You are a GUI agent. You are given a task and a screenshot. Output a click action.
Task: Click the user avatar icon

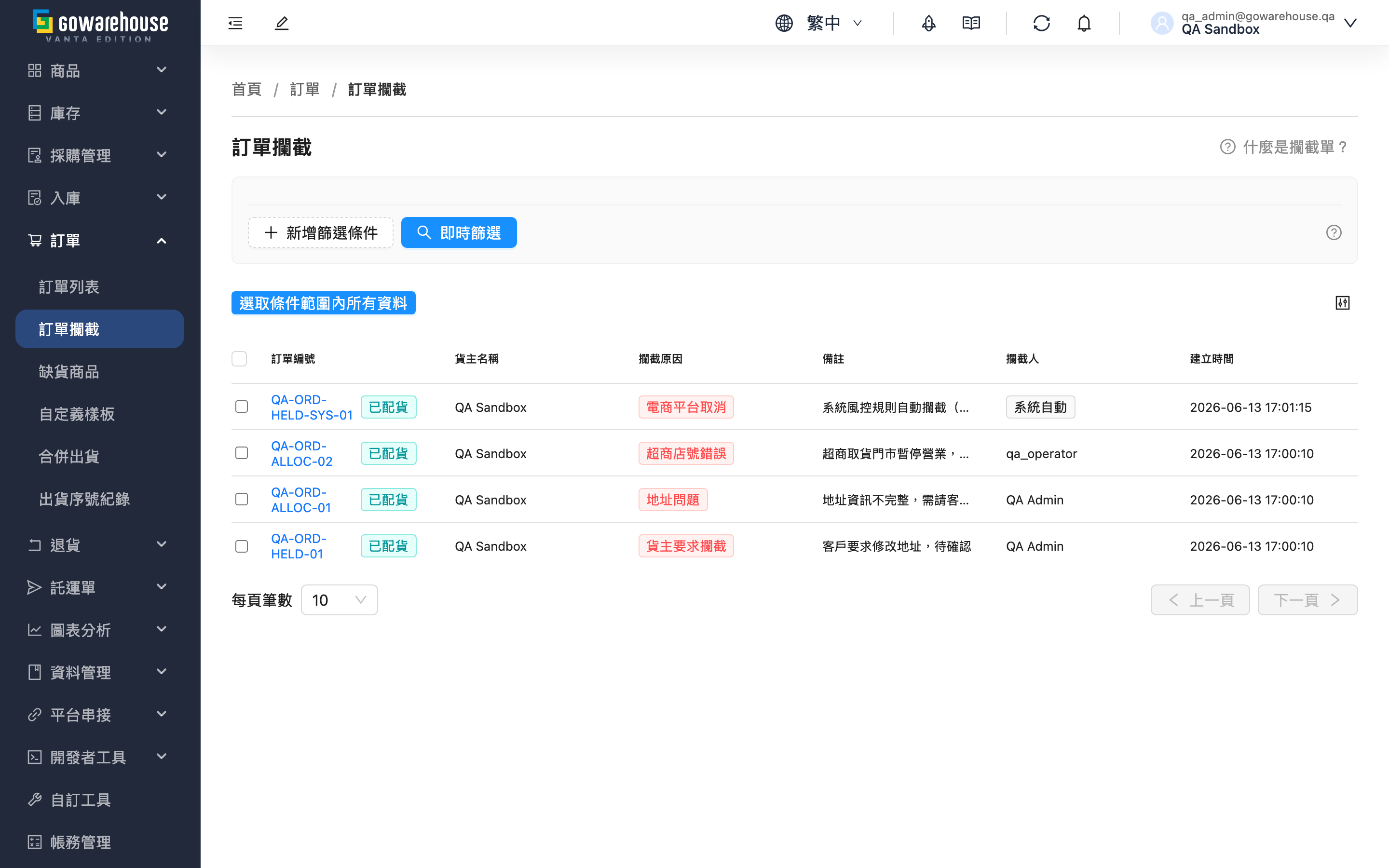pyautogui.click(x=1162, y=23)
